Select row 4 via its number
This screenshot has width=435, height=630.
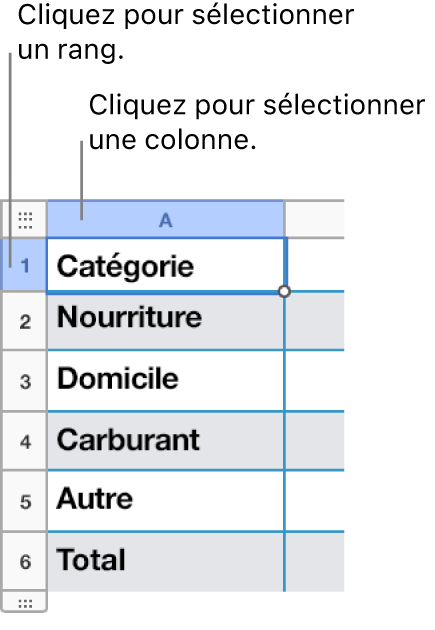pyautogui.click(x=25, y=442)
